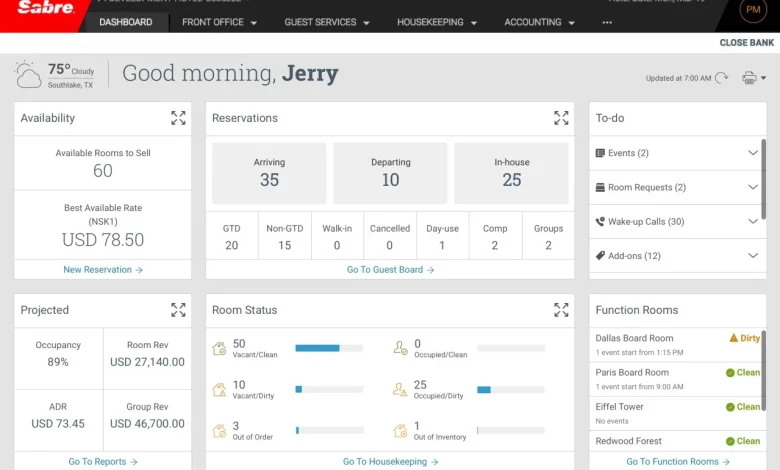Click the Non-GTD 15 reservations cell
Viewport: 780px width, 470px height.
pos(285,236)
